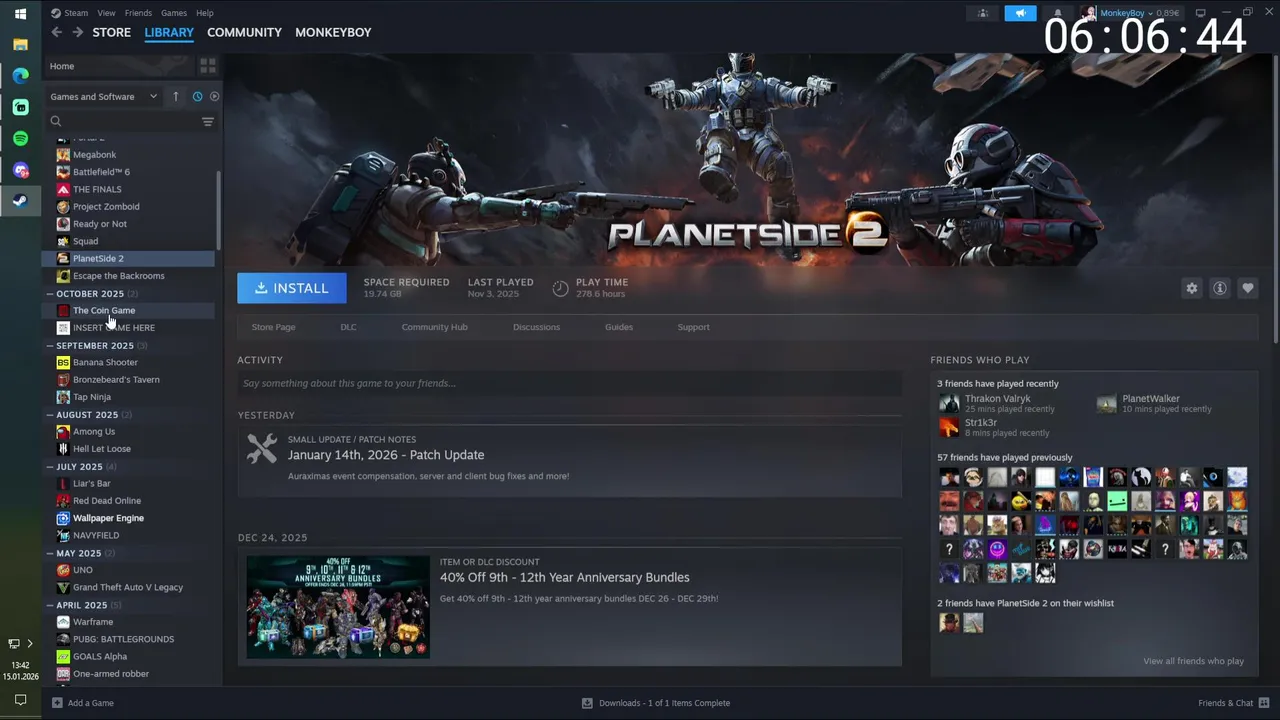Image resolution: width=1280 pixels, height=720 pixels.
Task: Toggle the show ready-to-play games filter icon
Action: [214, 96]
